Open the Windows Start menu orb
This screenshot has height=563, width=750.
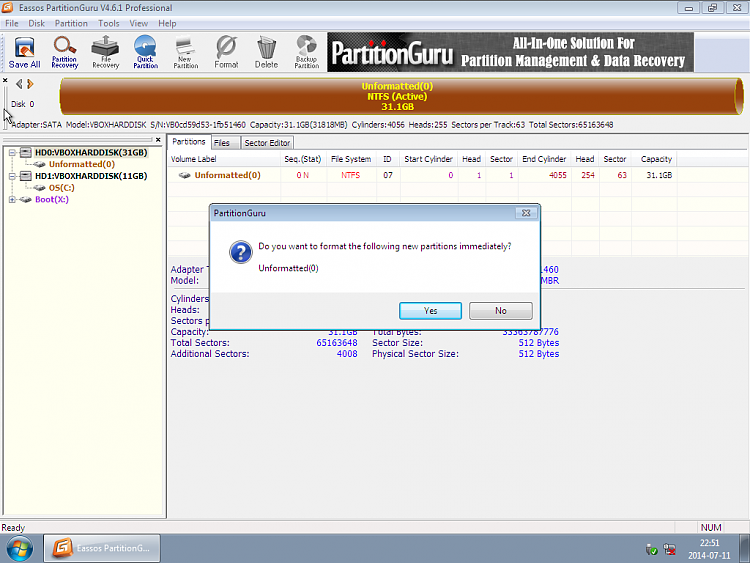(x=20, y=549)
